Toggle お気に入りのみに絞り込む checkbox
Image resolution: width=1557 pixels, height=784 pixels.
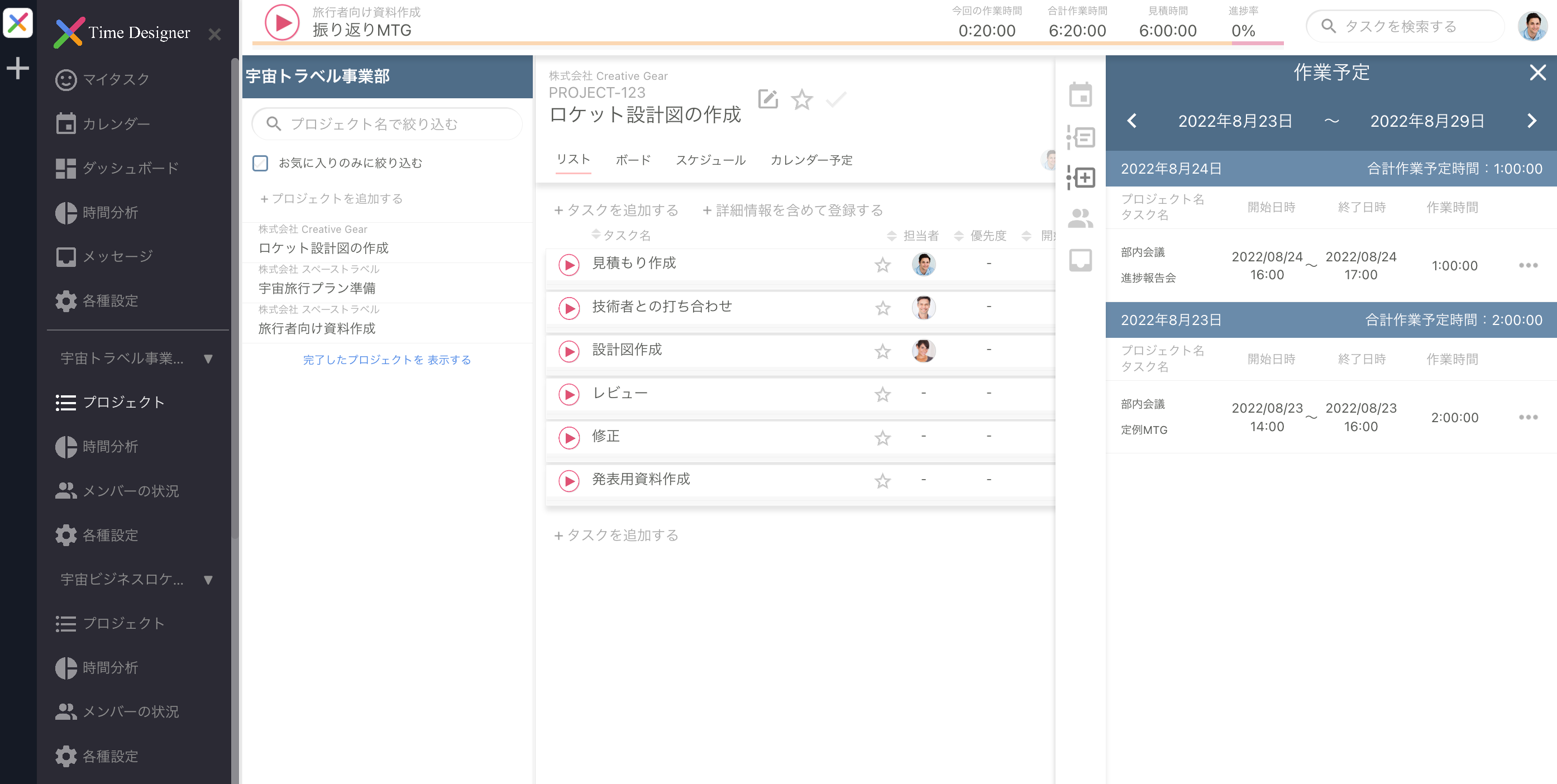(260, 163)
